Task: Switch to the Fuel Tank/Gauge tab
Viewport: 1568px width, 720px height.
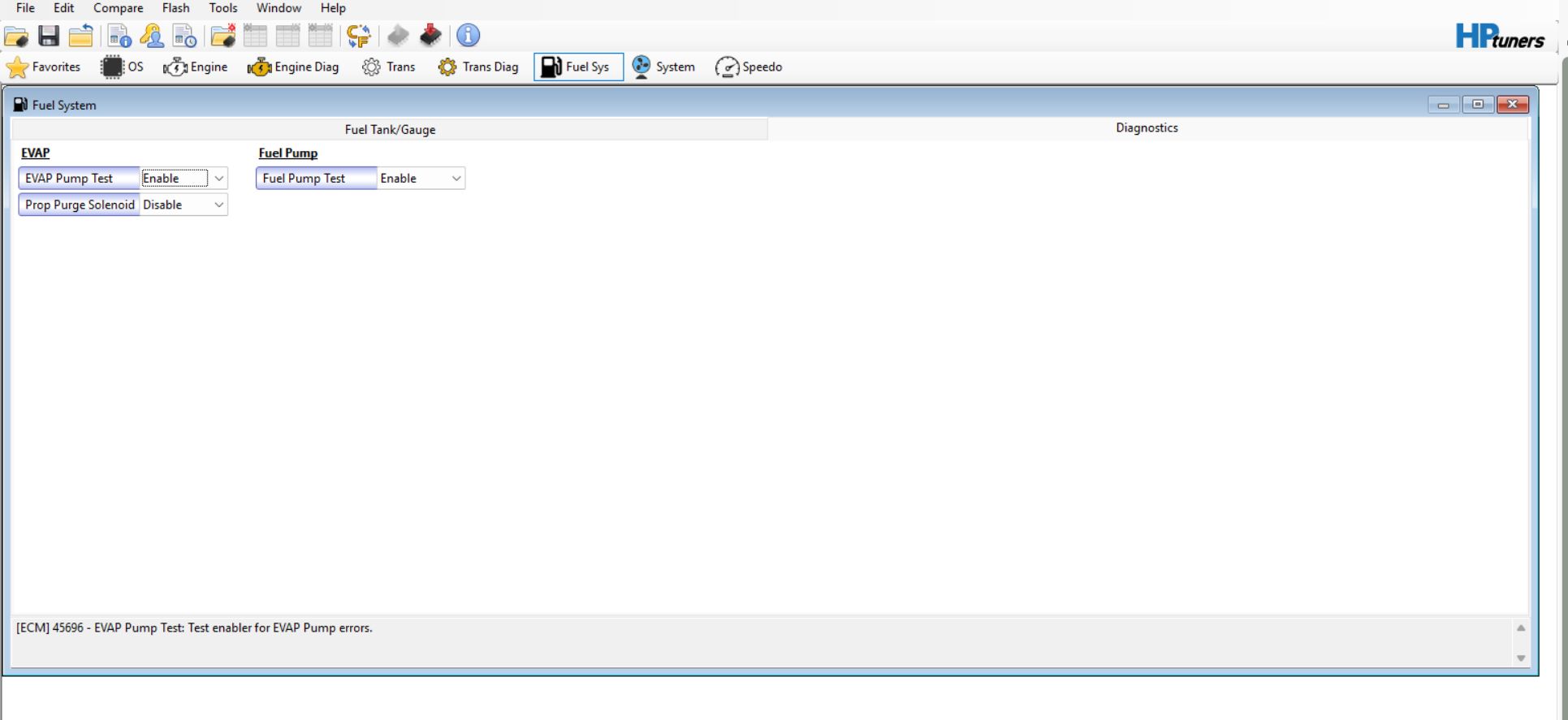Action: click(390, 130)
